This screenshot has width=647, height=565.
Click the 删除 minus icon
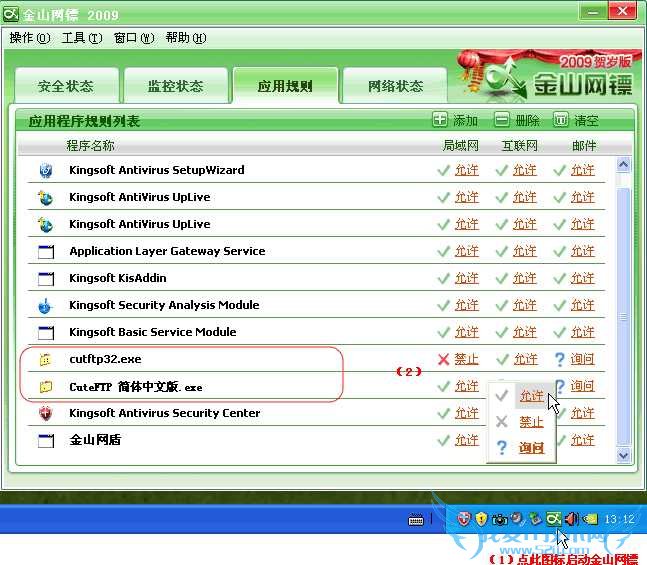[502, 120]
